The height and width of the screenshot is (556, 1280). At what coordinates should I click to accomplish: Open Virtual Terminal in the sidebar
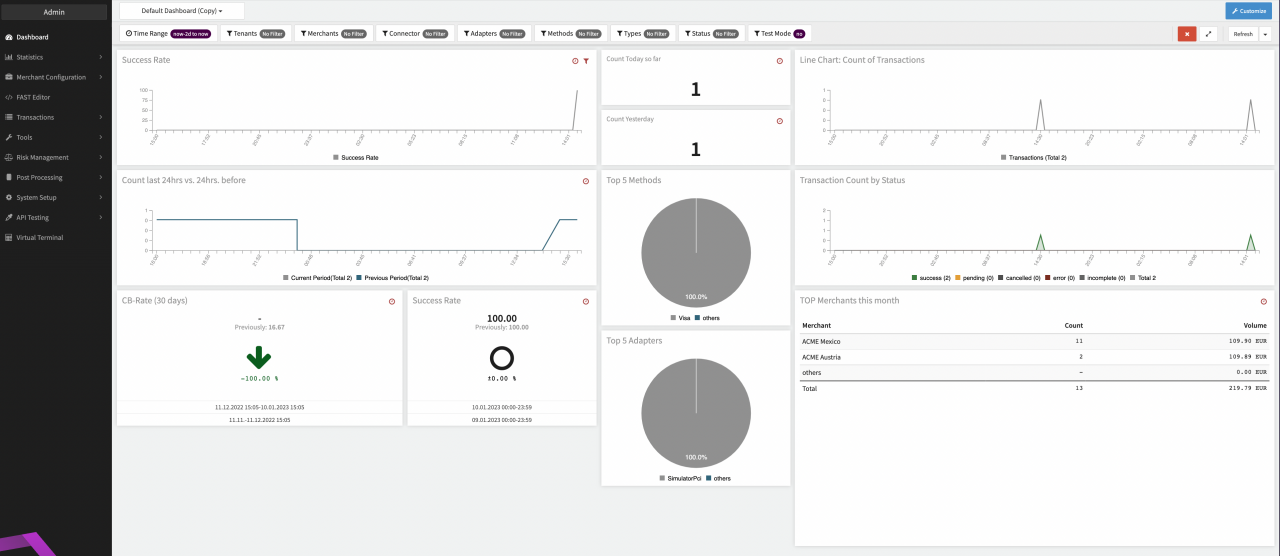(39, 237)
